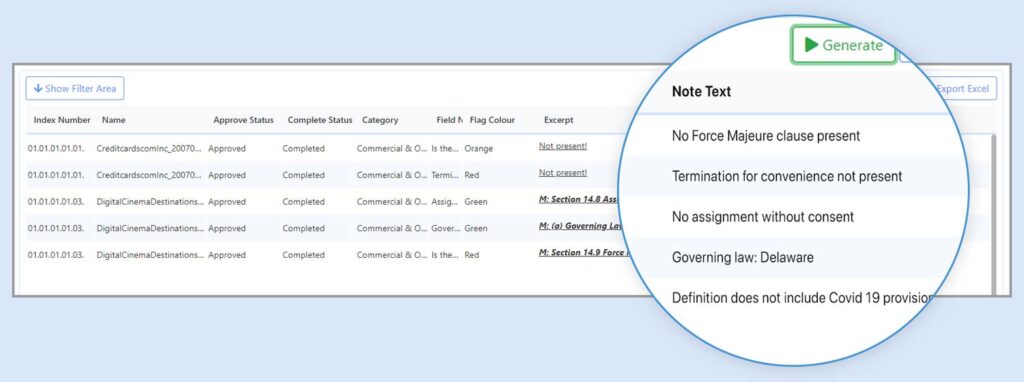Viewport: 1024px width, 382px height.
Task: Click the Creditcardscom name cell in the Orange row
Action: (x=150, y=149)
